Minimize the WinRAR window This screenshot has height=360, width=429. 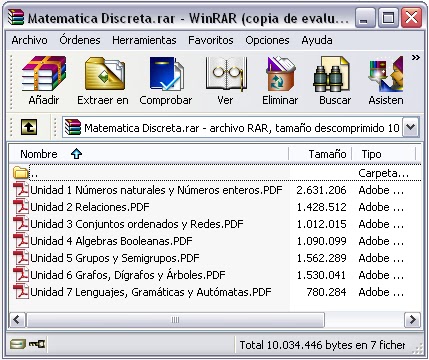coord(365,18)
